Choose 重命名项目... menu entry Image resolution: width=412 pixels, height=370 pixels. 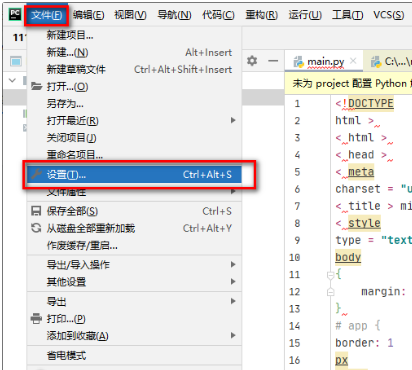coord(134,155)
